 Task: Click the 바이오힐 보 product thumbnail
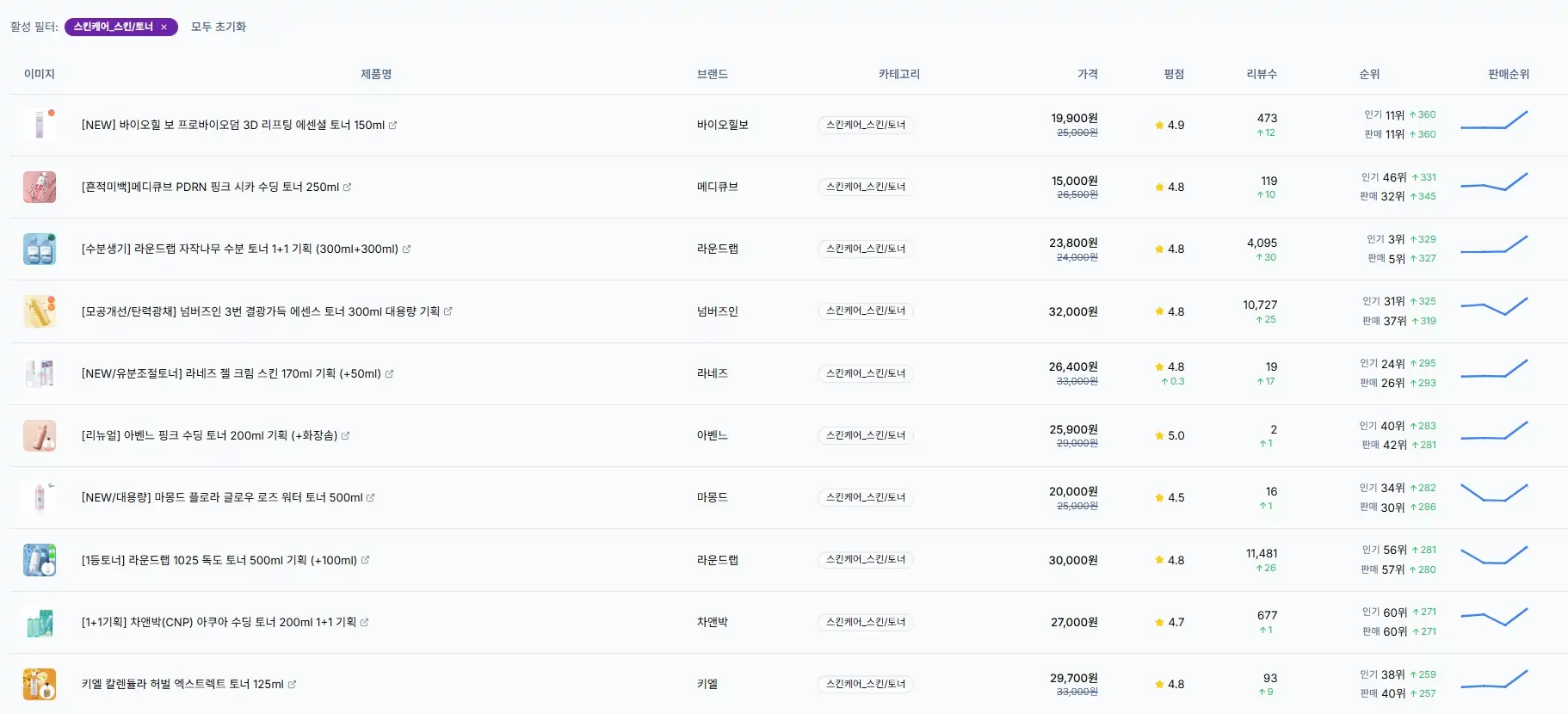tap(40, 125)
